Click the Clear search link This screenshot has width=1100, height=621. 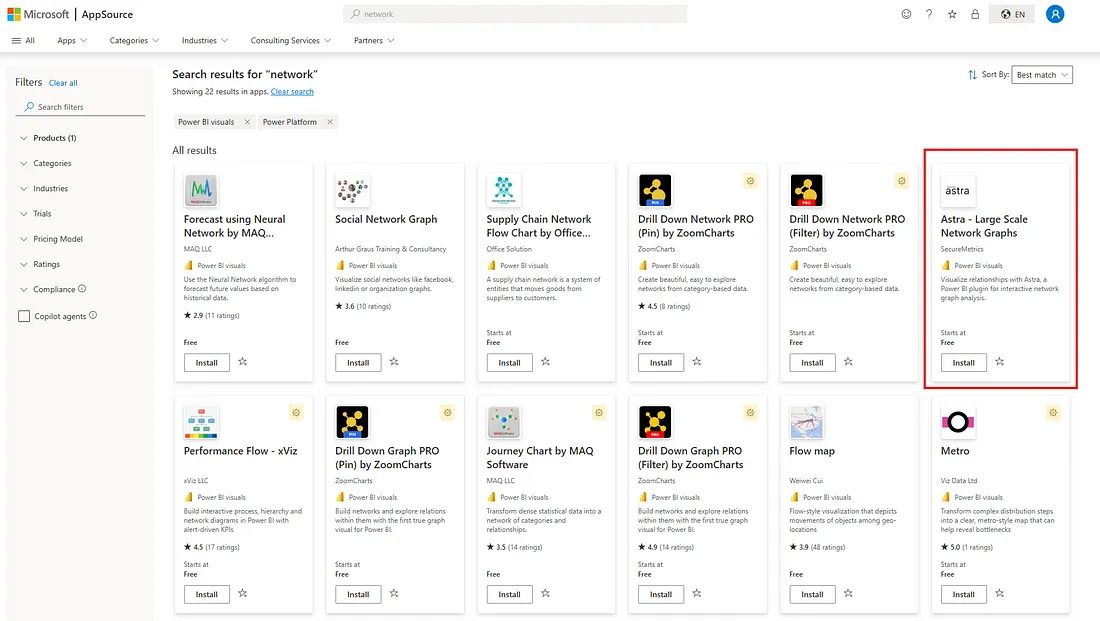pyautogui.click(x=292, y=92)
